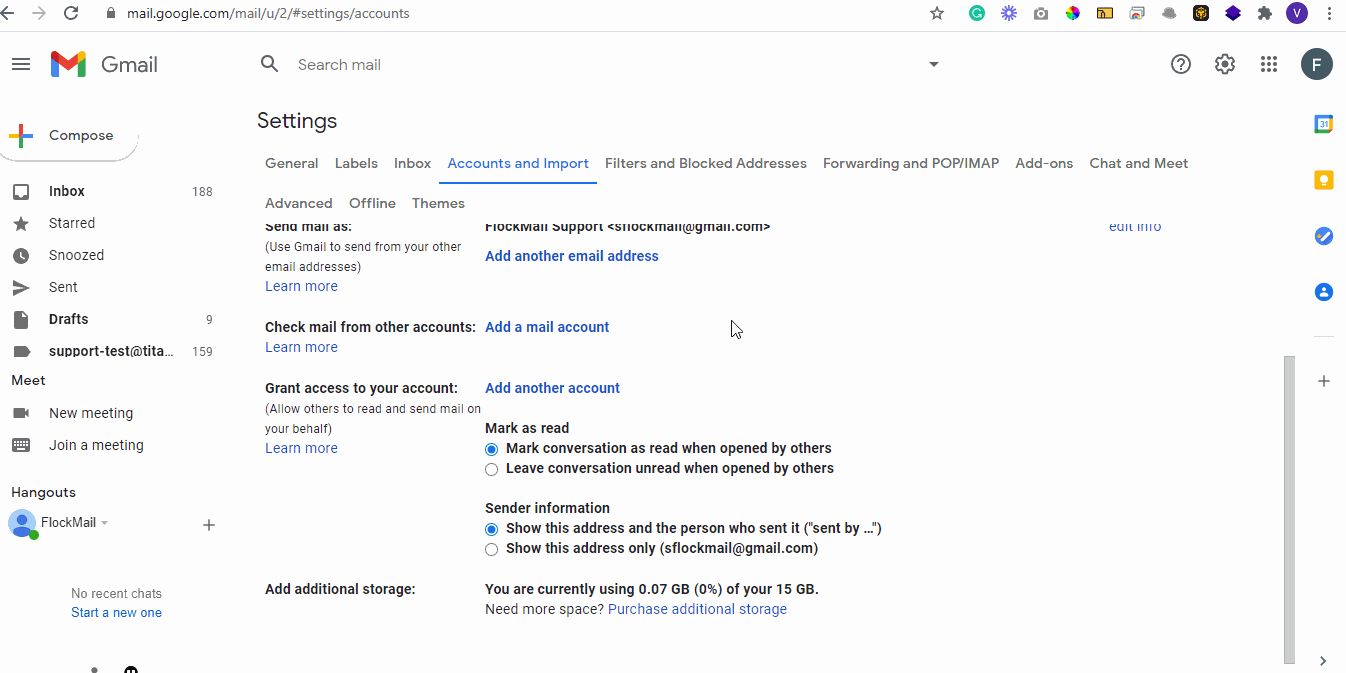The height and width of the screenshot is (673, 1346).
Task: Open the Snoozed messages section
Action: (x=74, y=255)
